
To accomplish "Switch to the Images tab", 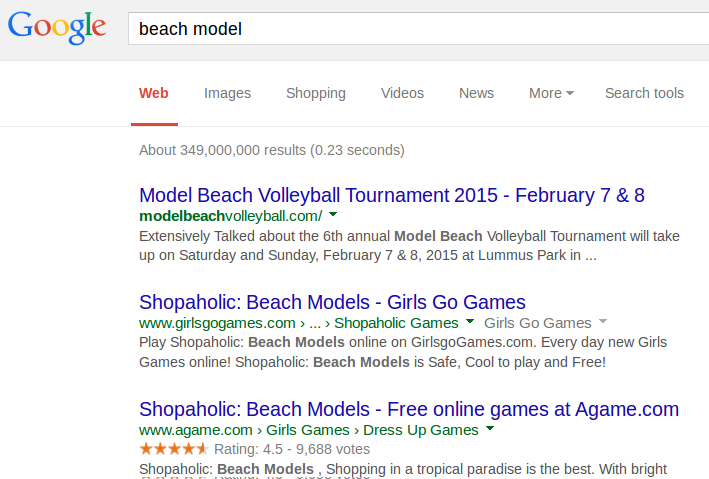I will point(227,93).
